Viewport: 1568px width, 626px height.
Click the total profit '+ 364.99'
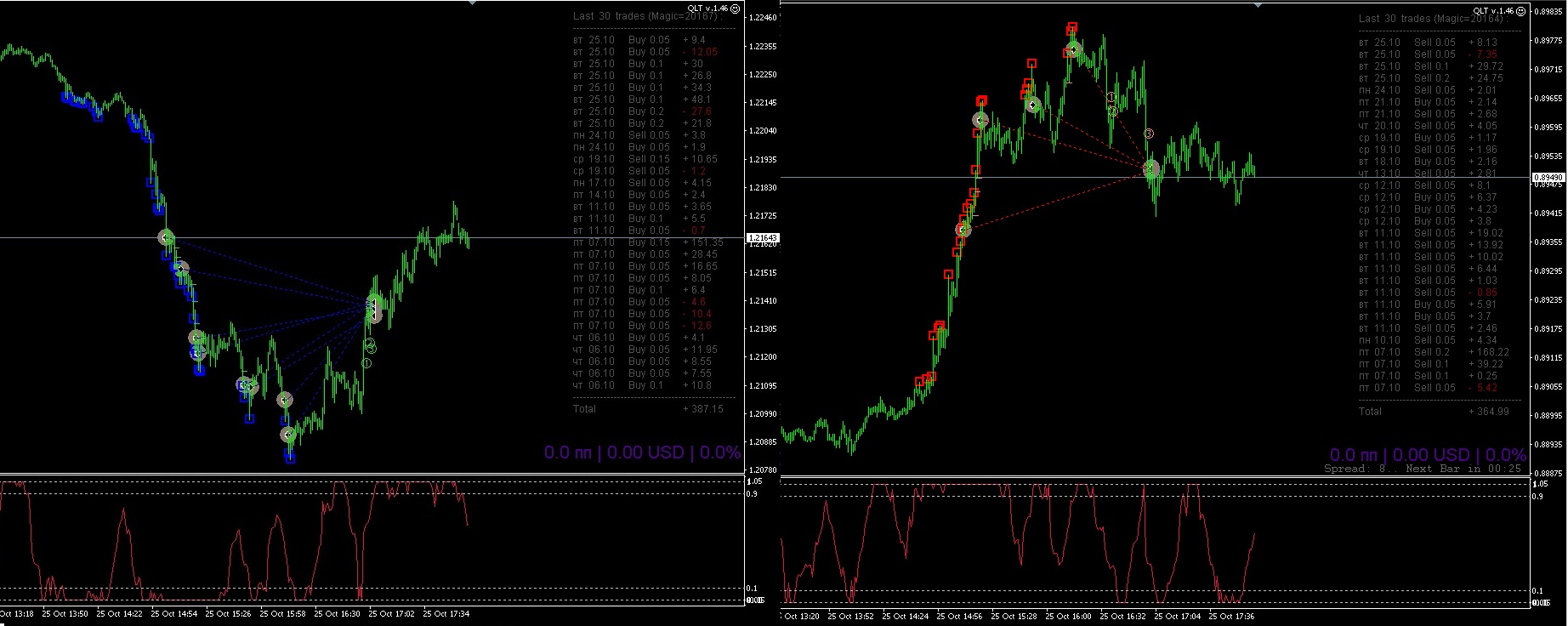coord(1489,412)
